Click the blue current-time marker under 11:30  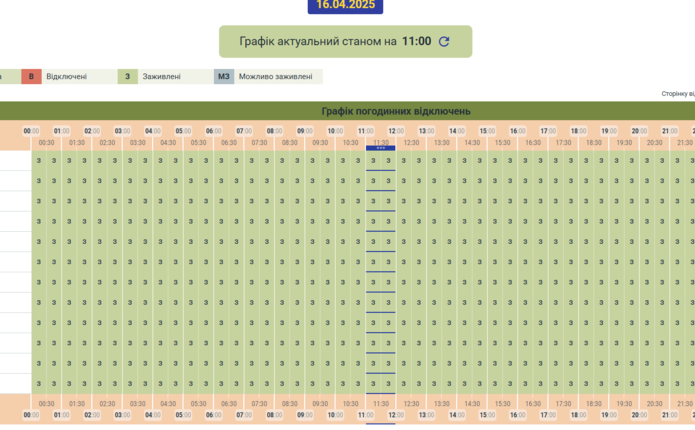pos(381,148)
